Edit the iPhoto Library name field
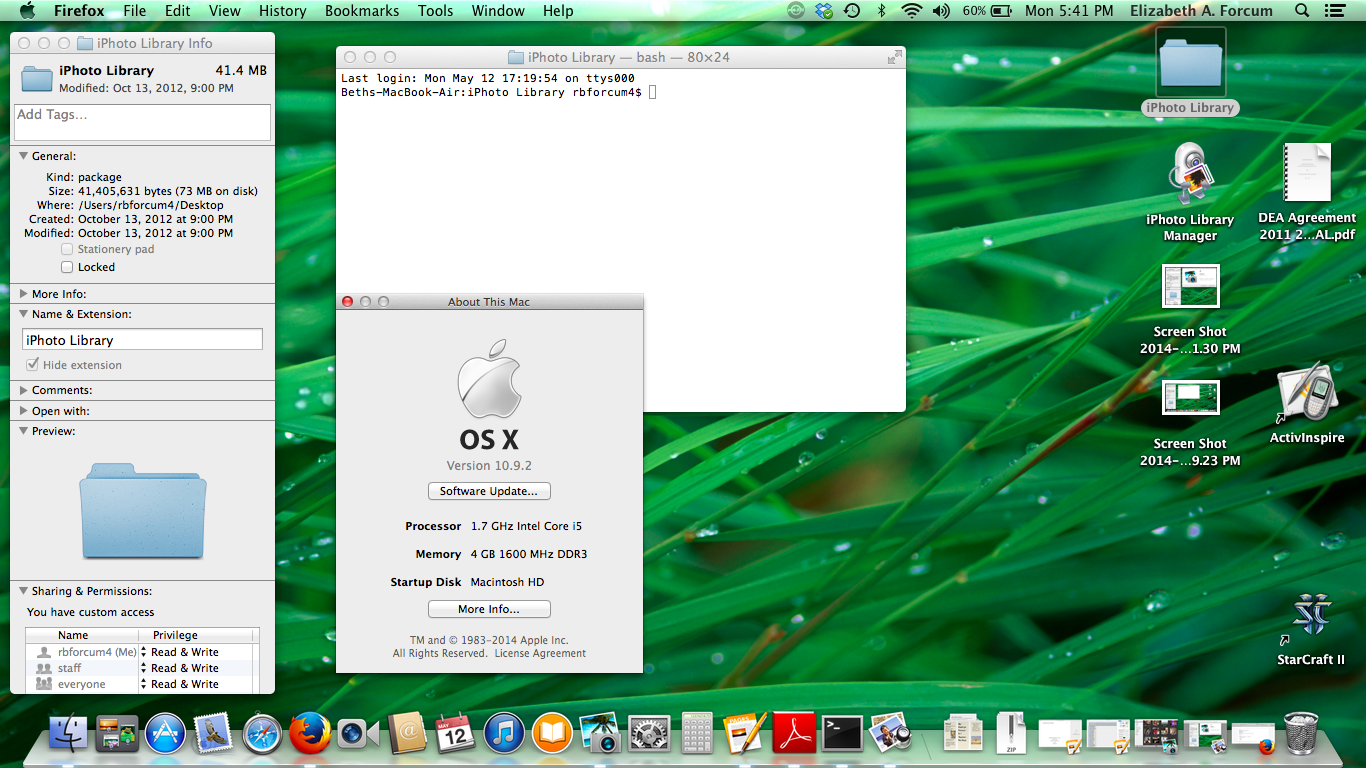This screenshot has height=768, width=1366. (142, 340)
